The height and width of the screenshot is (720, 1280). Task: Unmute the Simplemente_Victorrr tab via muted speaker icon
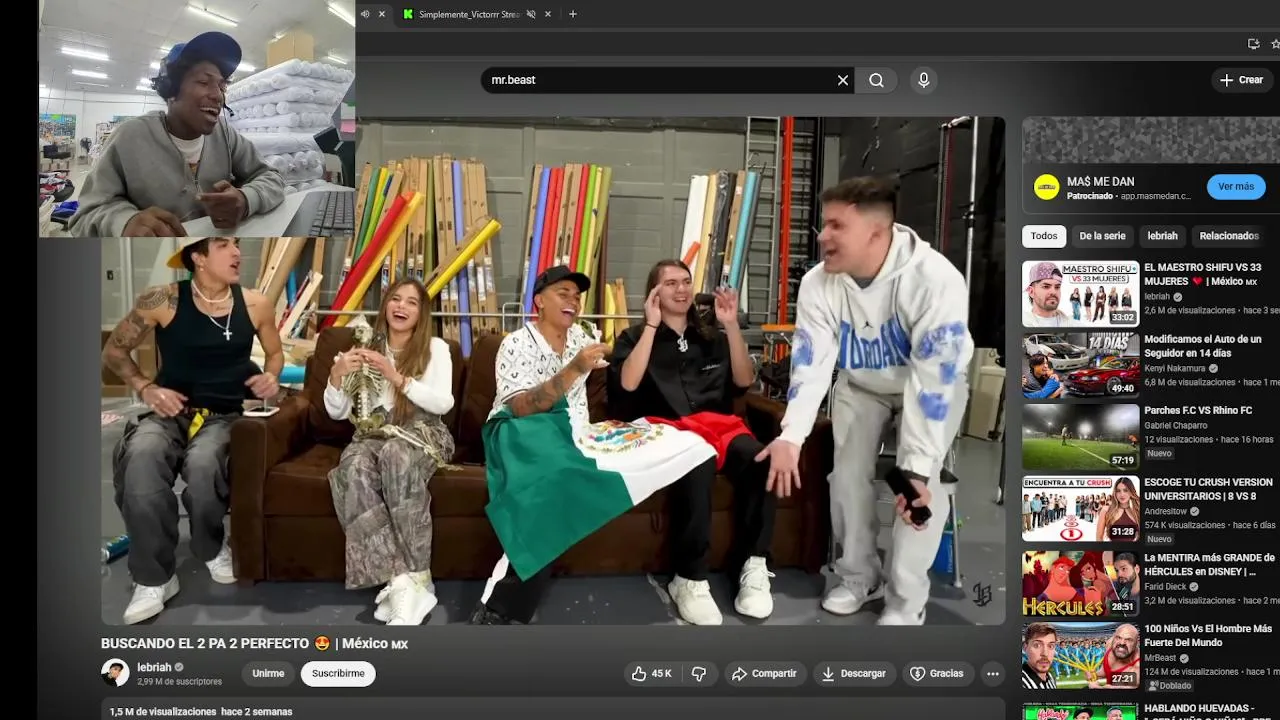pyautogui.click(x=531, y=14)
